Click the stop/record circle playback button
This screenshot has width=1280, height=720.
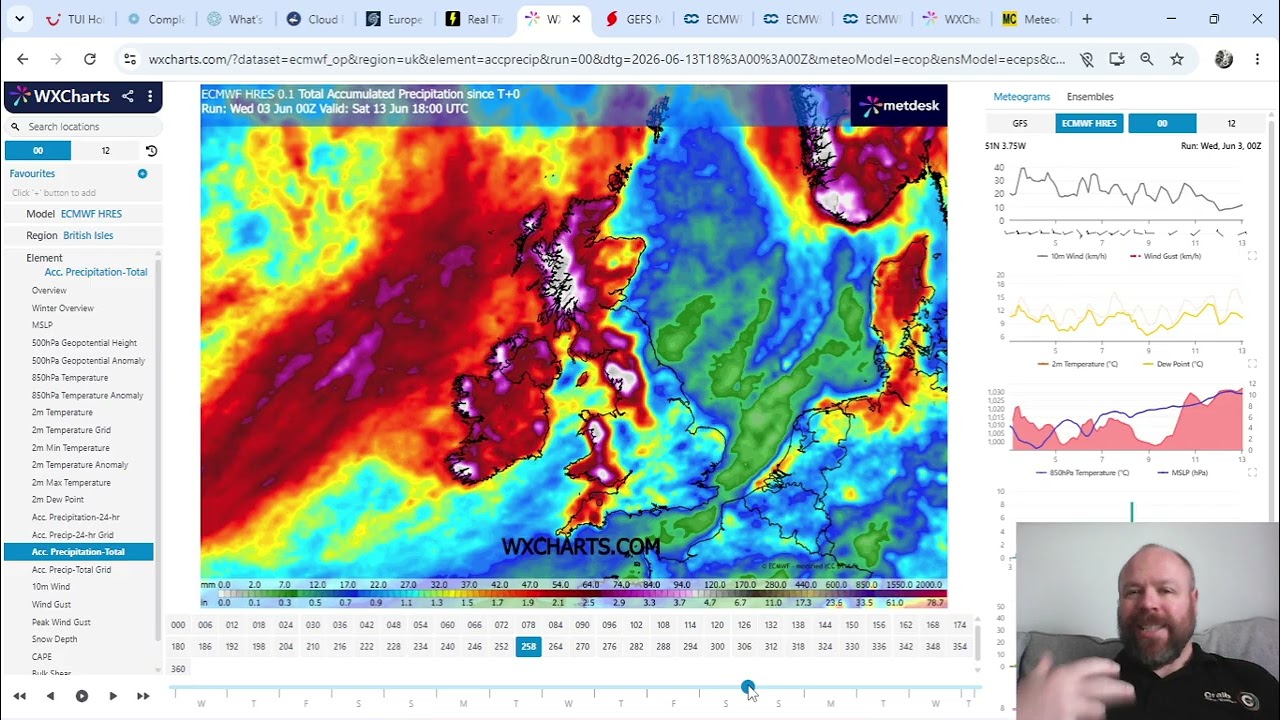coord(82,696)
